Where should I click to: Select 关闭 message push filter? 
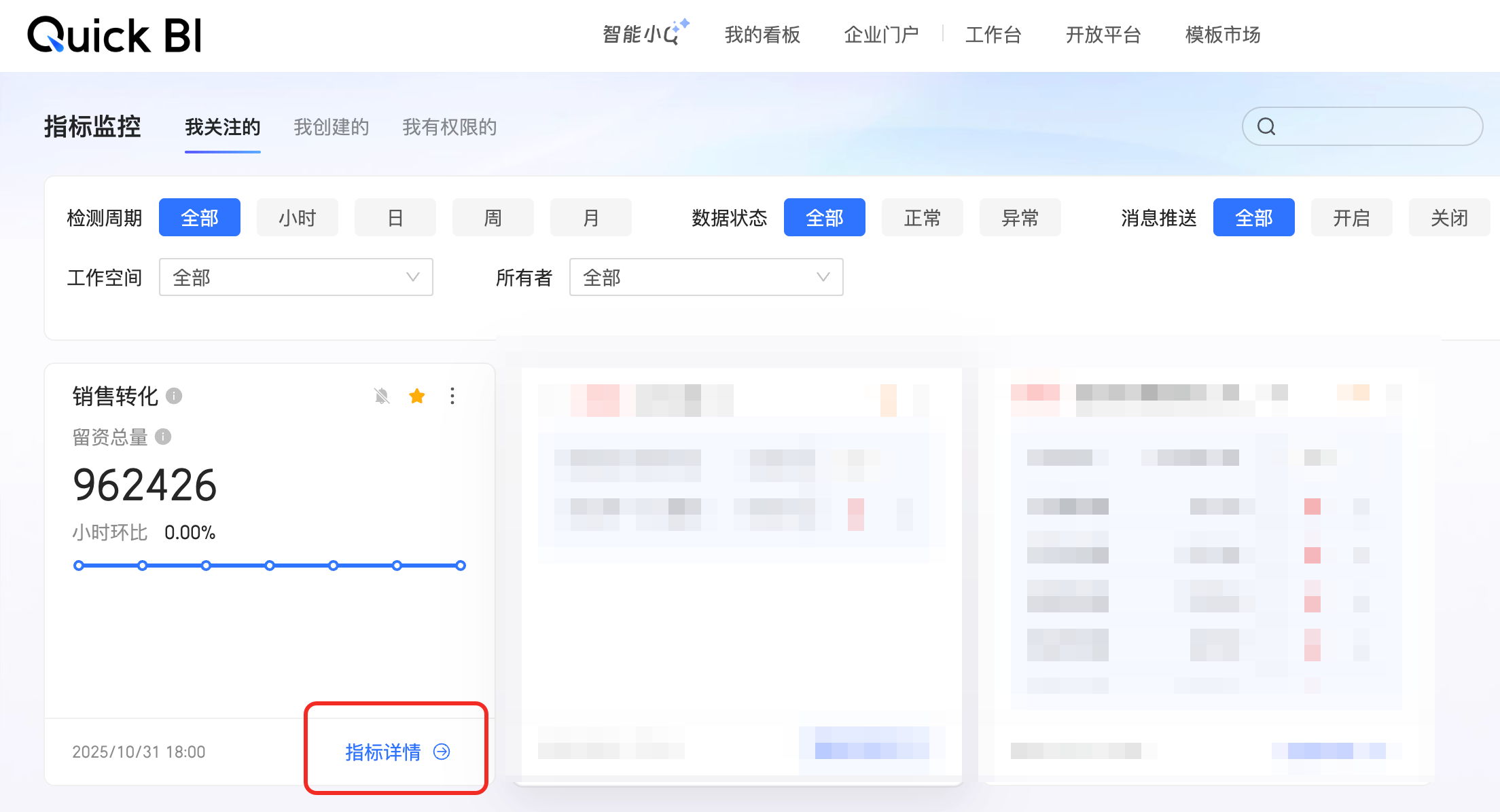coord(1449,218)
